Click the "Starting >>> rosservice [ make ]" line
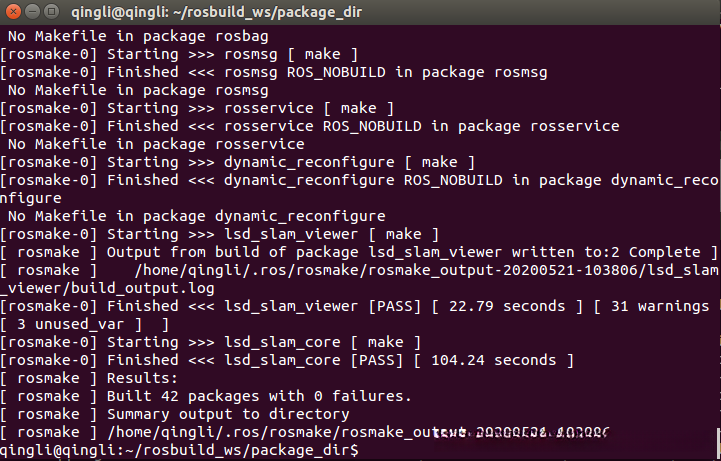 point(200,107)
